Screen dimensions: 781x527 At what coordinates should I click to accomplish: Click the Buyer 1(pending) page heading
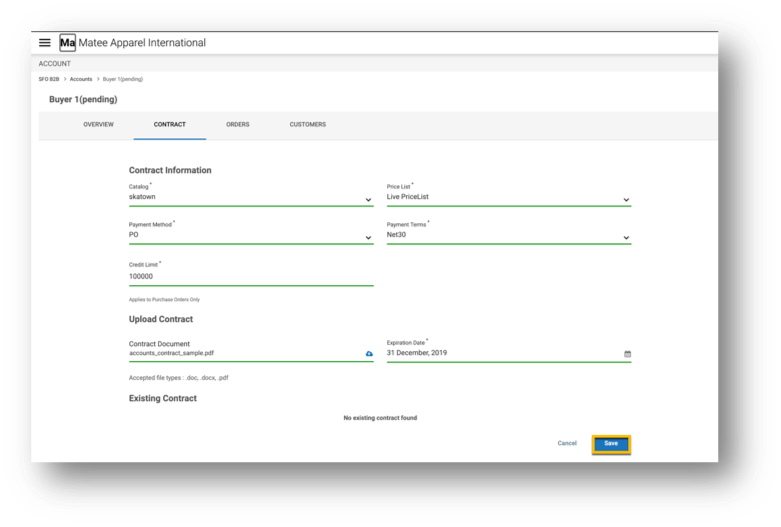pyautogui.click(x=83, y=100)
